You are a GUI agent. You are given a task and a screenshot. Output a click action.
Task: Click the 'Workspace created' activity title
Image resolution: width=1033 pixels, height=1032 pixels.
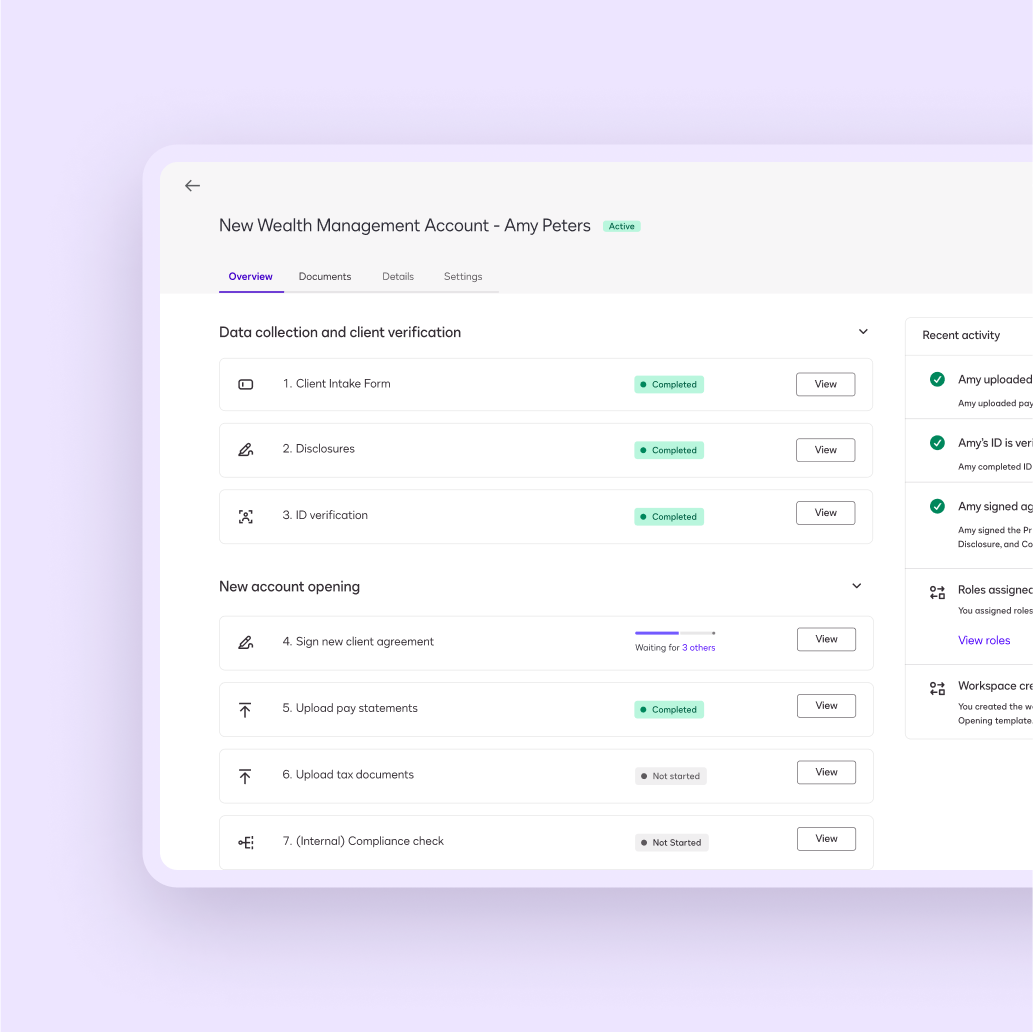pos(995,686)
